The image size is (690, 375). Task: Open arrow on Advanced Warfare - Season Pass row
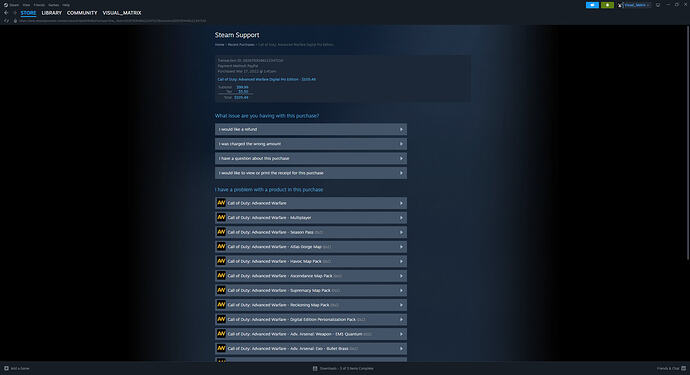[x=401, y=232]
